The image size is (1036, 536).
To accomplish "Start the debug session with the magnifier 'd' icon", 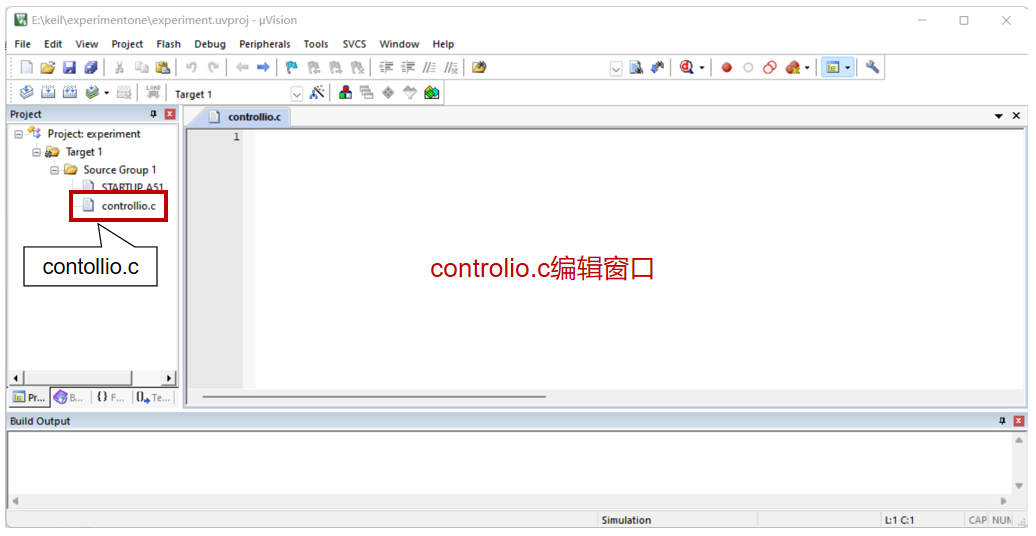I will coord(686,67).
